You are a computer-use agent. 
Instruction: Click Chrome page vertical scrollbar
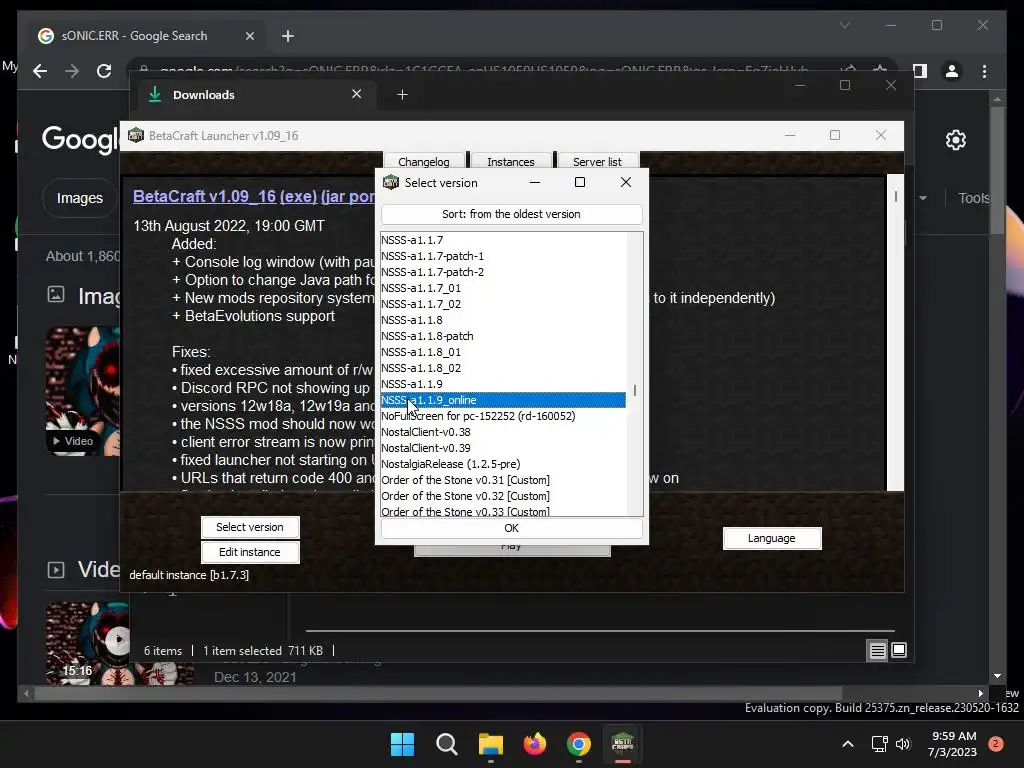click(997, 170)
